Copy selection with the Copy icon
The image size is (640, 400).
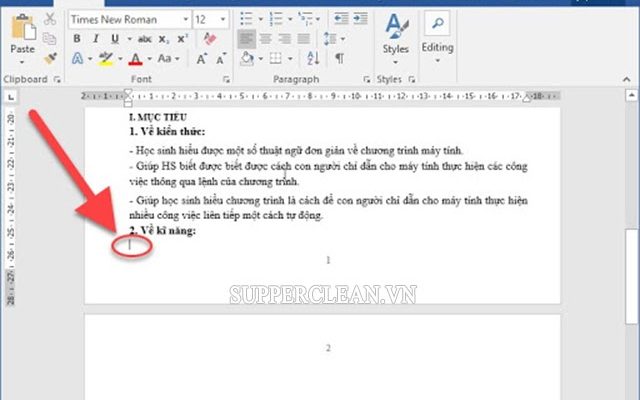[50, 39]
